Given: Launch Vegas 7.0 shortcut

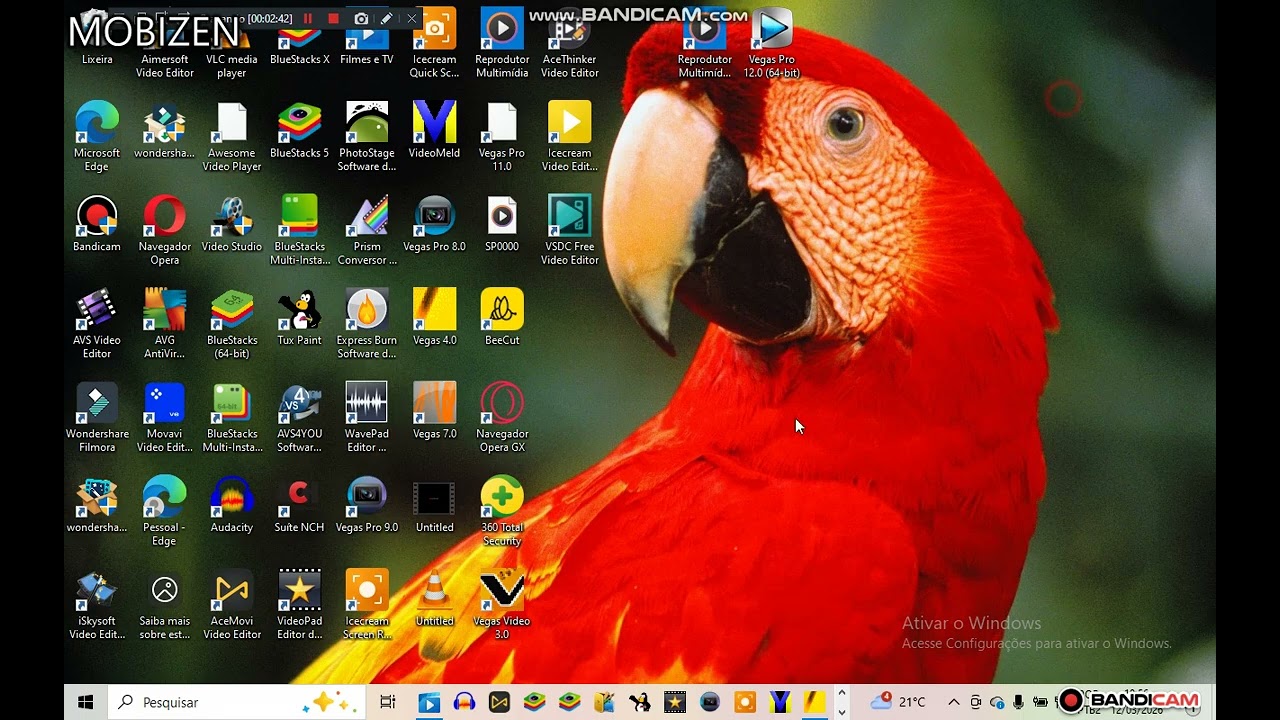Looking at the screenshot, I should point(434,411).
